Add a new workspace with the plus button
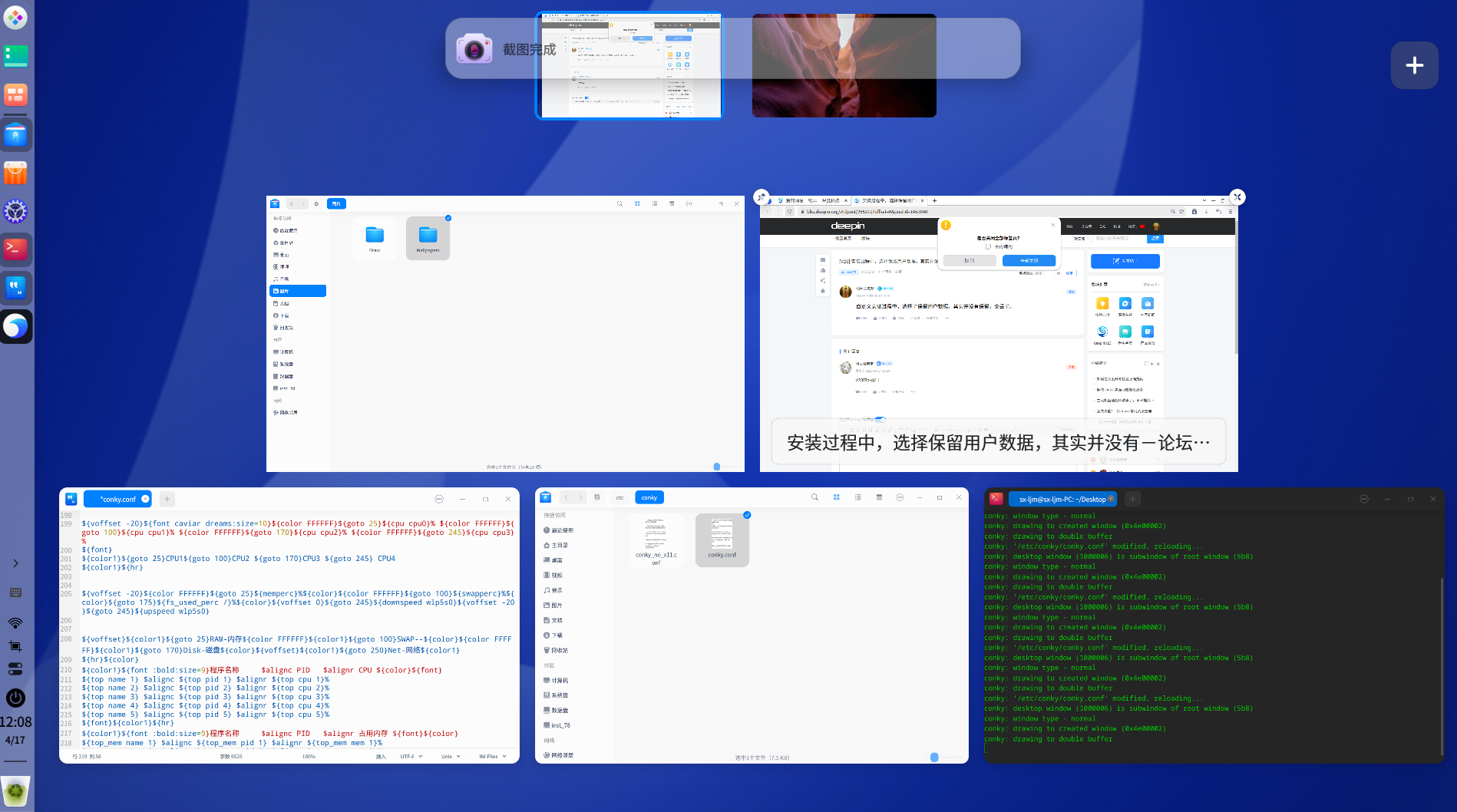 coord(1415,65)
